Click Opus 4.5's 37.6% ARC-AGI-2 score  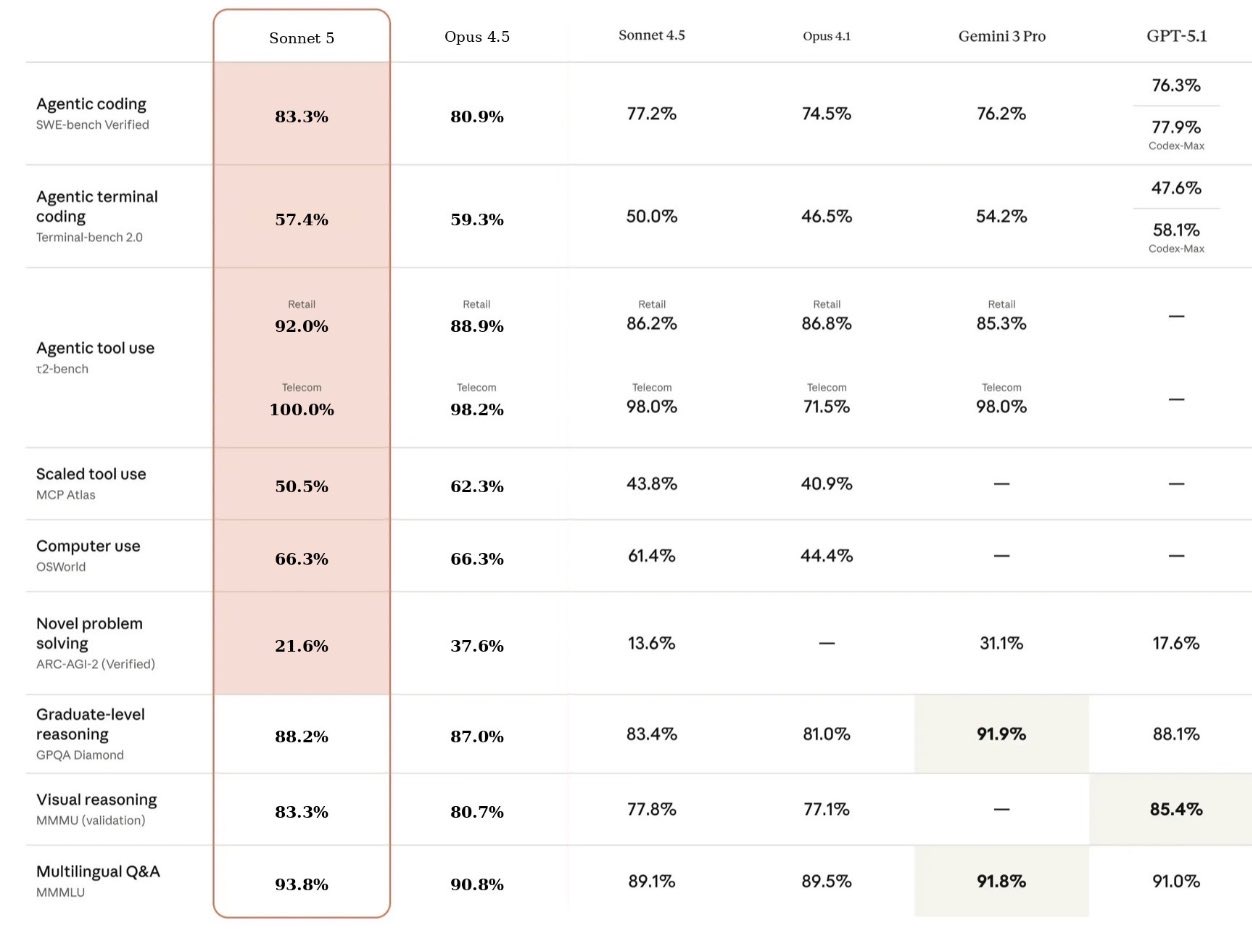[x=477, y=646]
